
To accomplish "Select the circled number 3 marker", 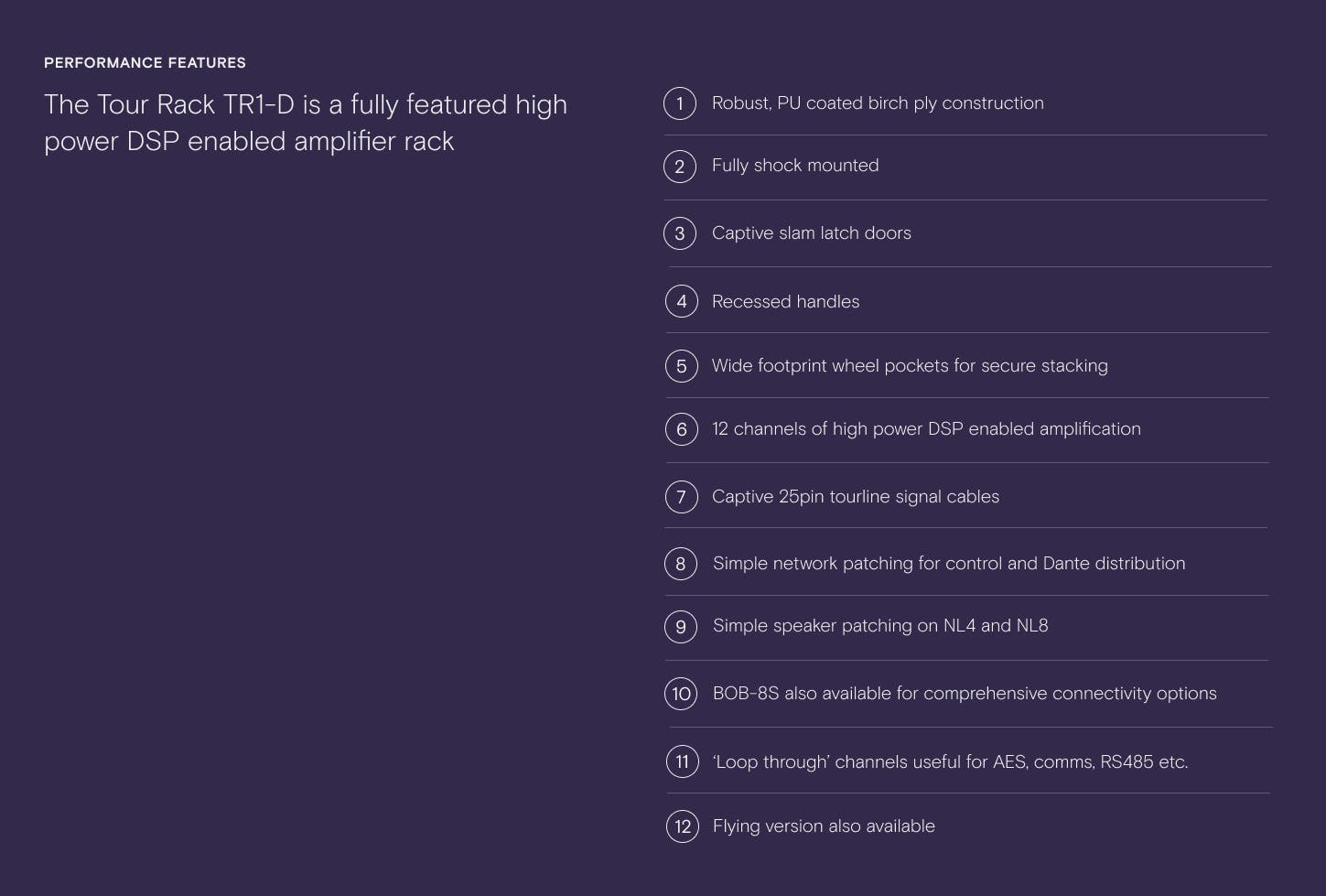I will (680, 233).
